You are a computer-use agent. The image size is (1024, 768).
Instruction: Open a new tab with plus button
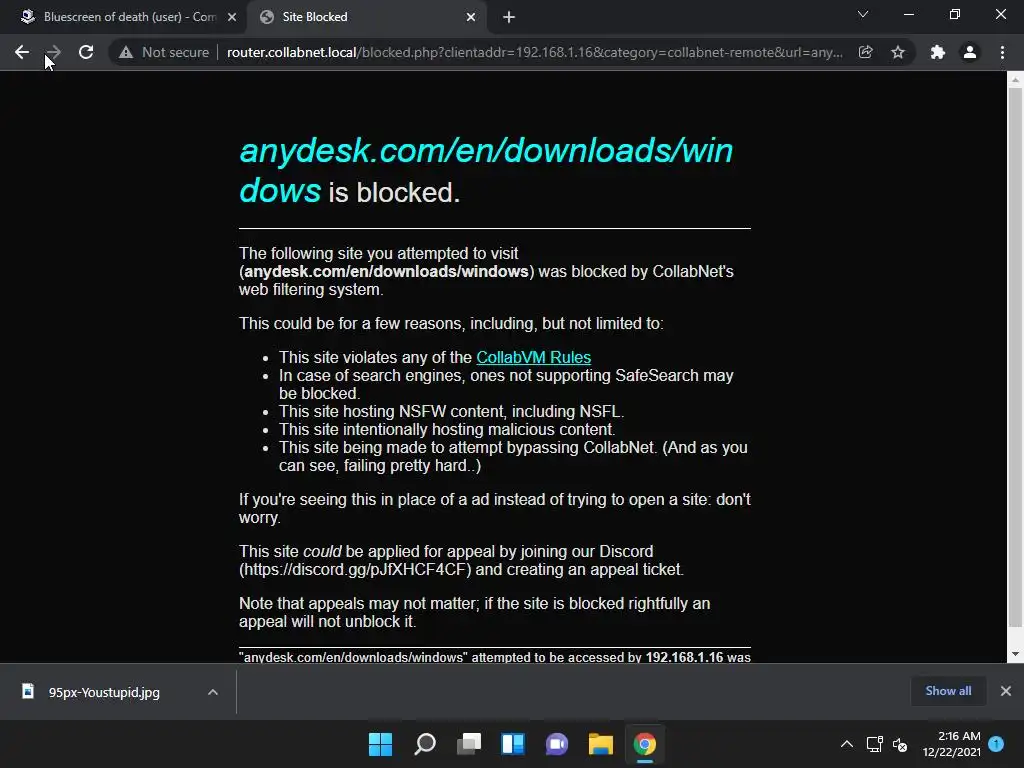pos(509,17)
